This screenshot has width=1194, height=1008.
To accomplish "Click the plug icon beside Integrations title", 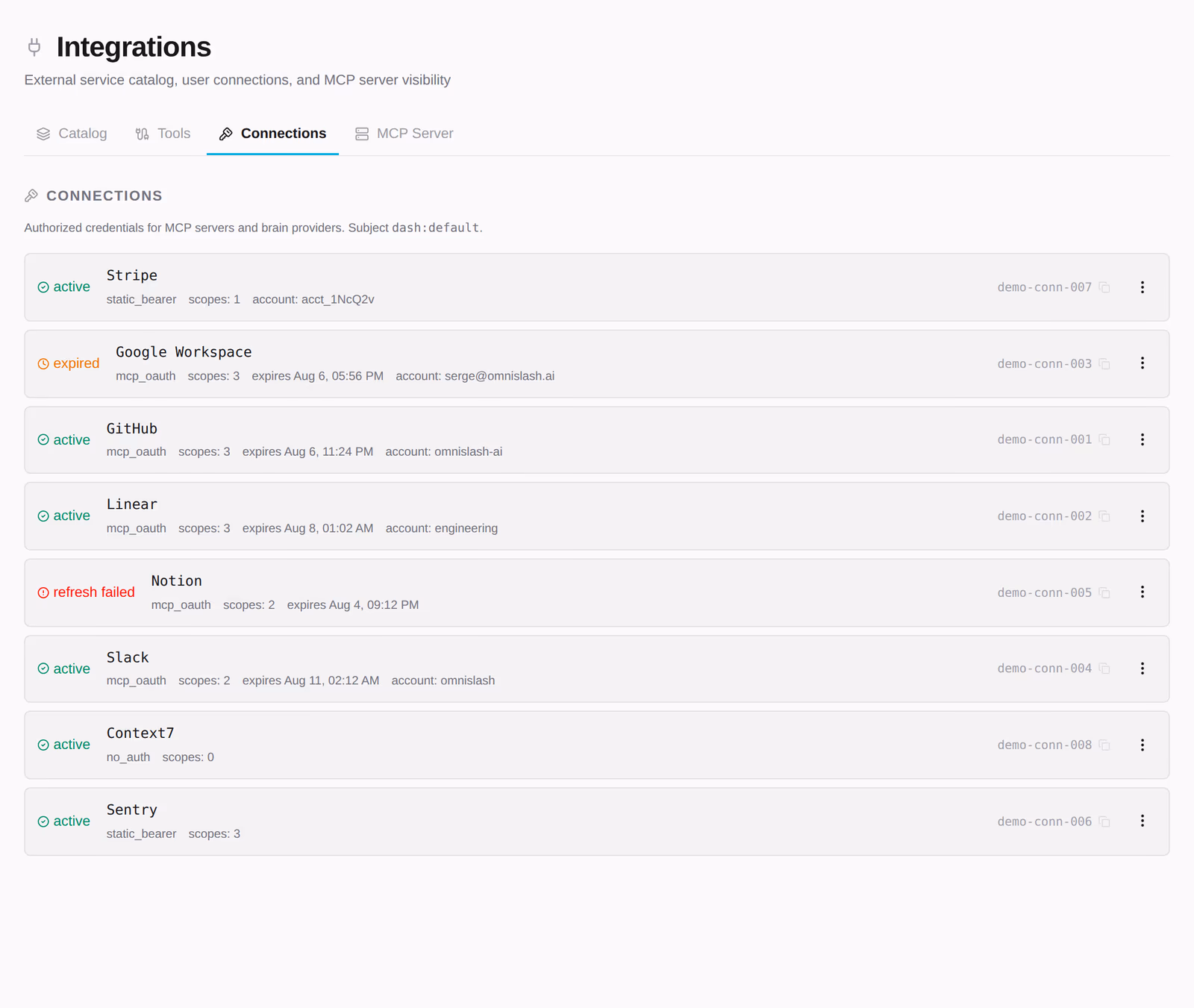I will pyautogui.click(x=34, y=47).
